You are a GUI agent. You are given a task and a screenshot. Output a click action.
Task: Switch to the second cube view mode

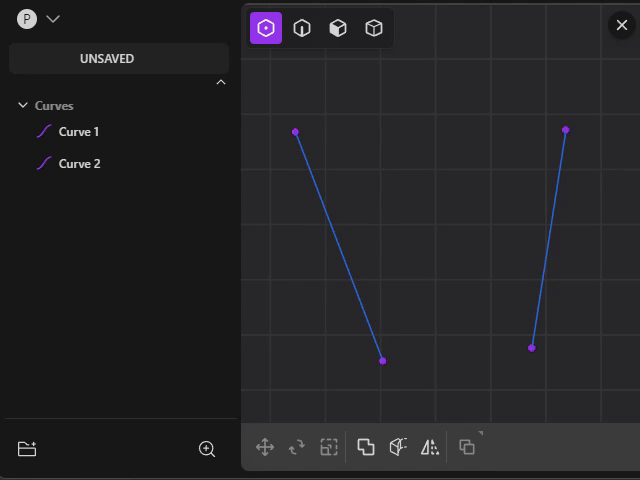point(302,28)
